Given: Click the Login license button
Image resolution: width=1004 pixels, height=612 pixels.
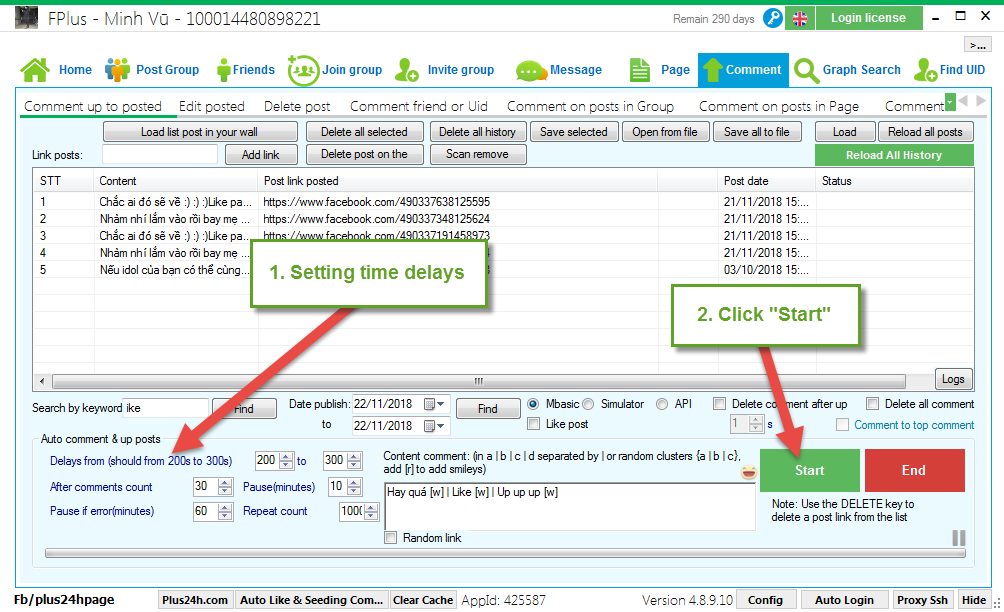Looking at the screenshot, I should click(x=869, y=18).
